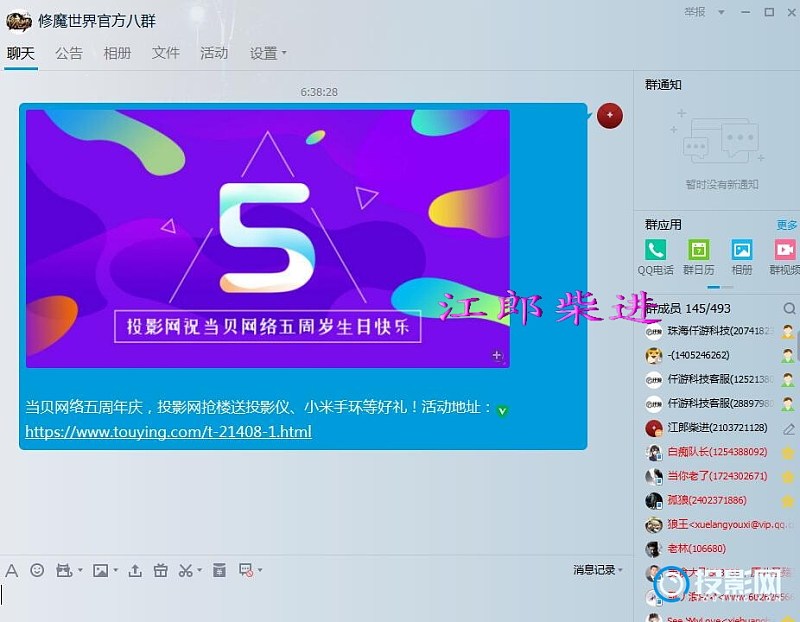Click the message blocking bubble icon
800x622 pixels.
pos(246,570)
